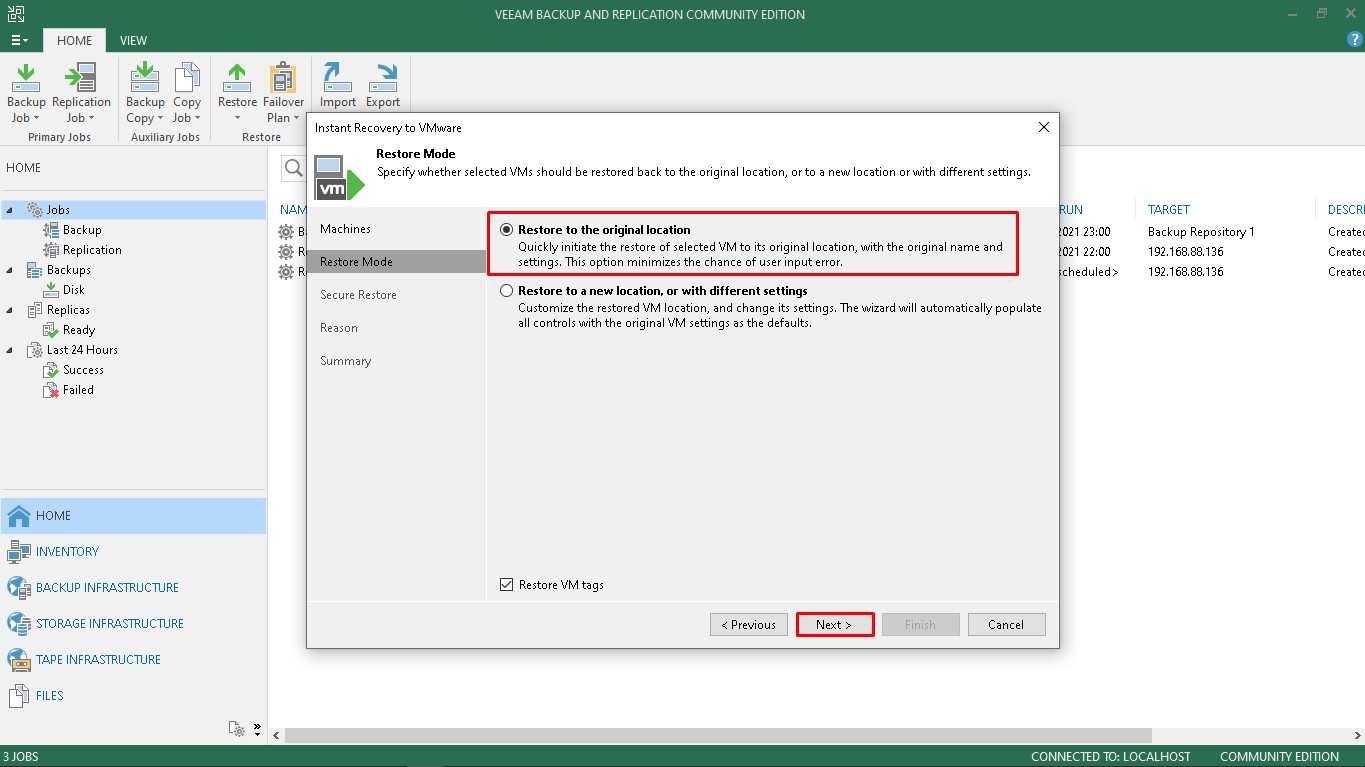Collapse the Last 24 Hours node
The image size is (1365, 767).
point(10,350)
